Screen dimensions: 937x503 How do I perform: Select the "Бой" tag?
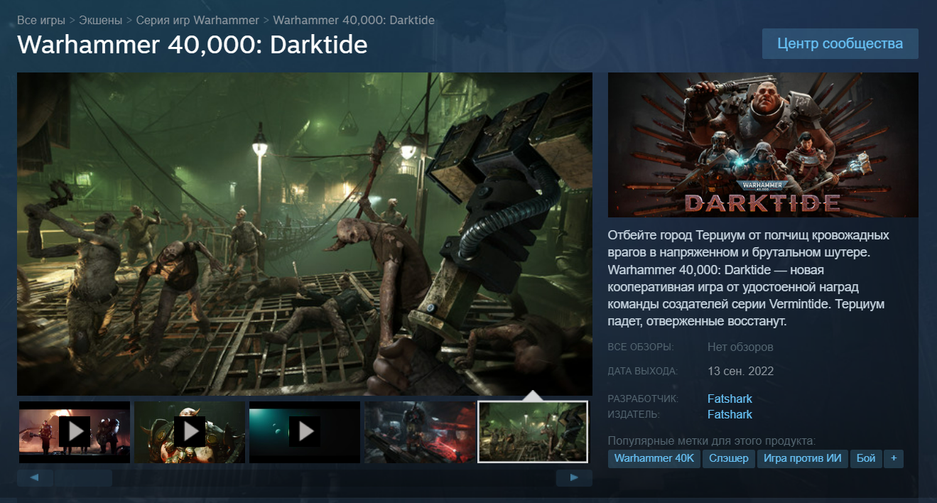pyautogui.click(x=866, y=459)
